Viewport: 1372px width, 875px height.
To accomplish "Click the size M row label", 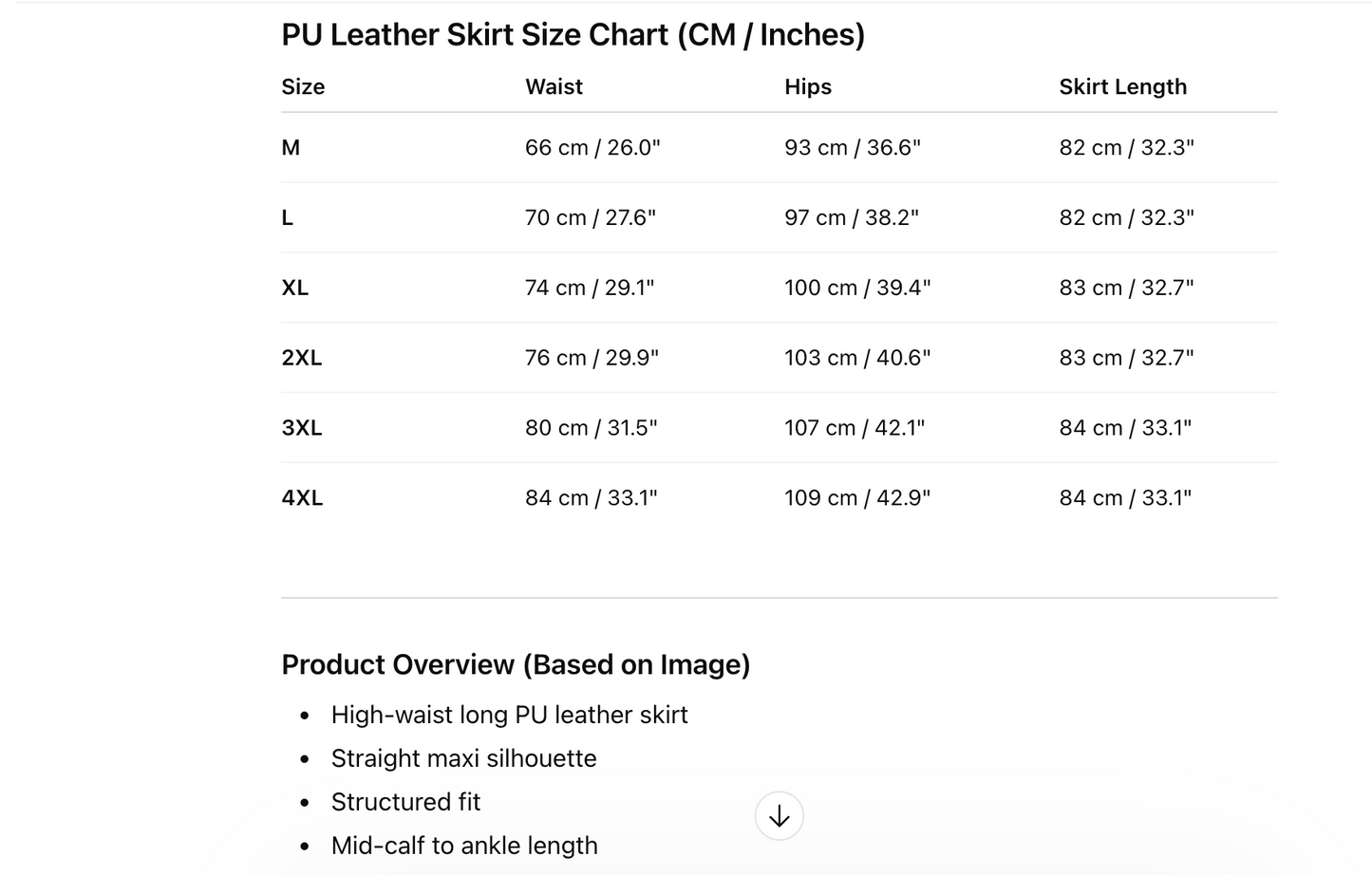I will [x=291, y=147].
